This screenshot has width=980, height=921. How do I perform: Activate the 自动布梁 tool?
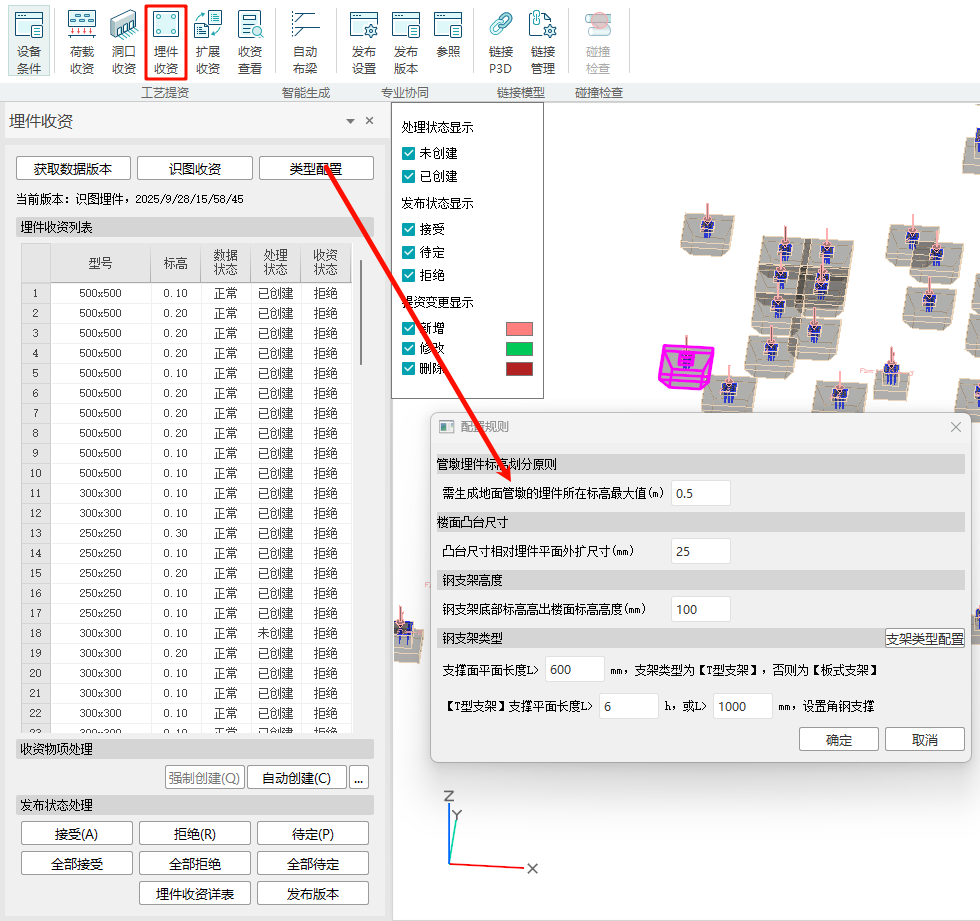[x=305, y=42]
